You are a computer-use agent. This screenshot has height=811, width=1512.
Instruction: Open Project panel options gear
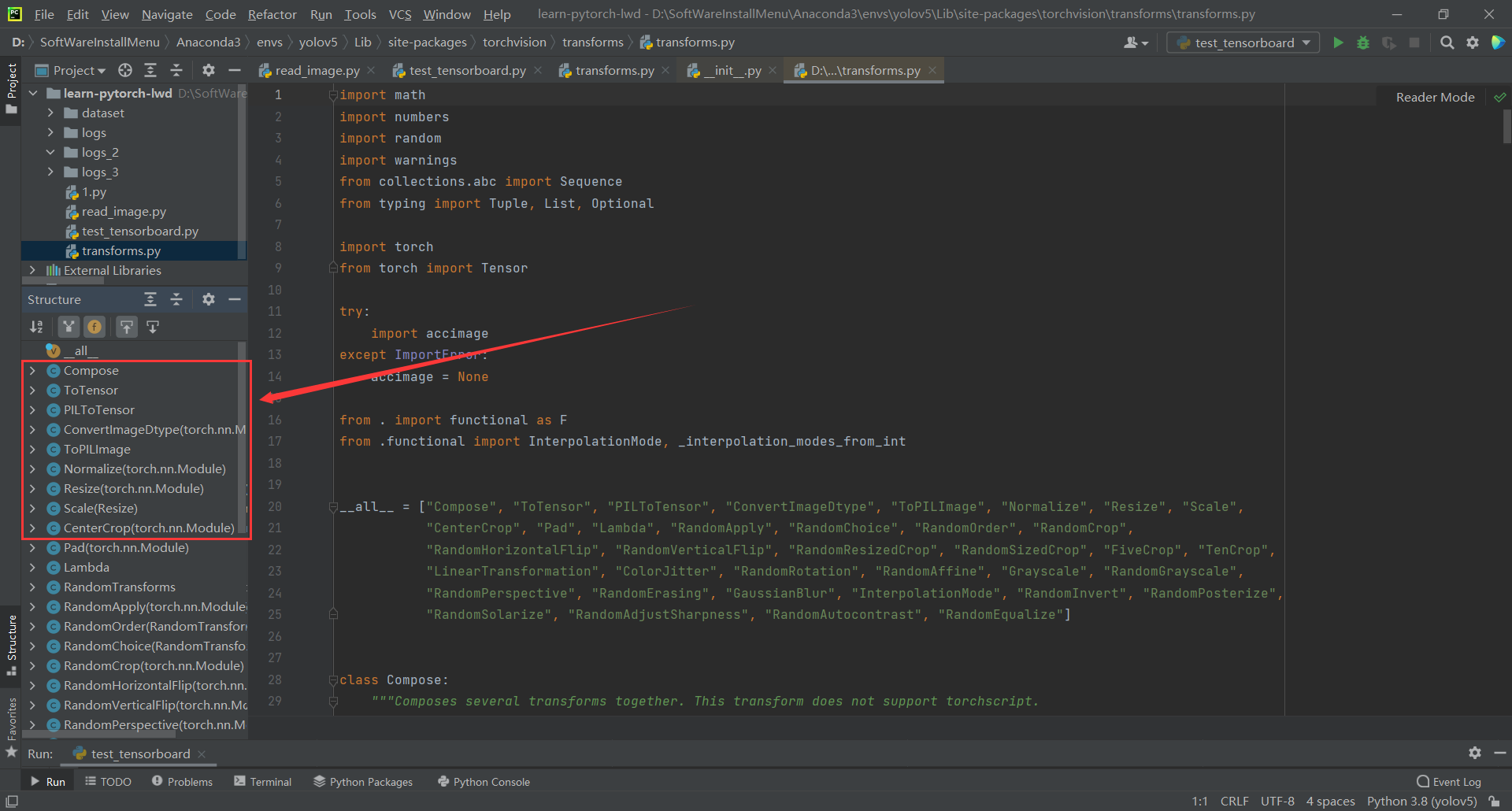click(x=209, y=70)
